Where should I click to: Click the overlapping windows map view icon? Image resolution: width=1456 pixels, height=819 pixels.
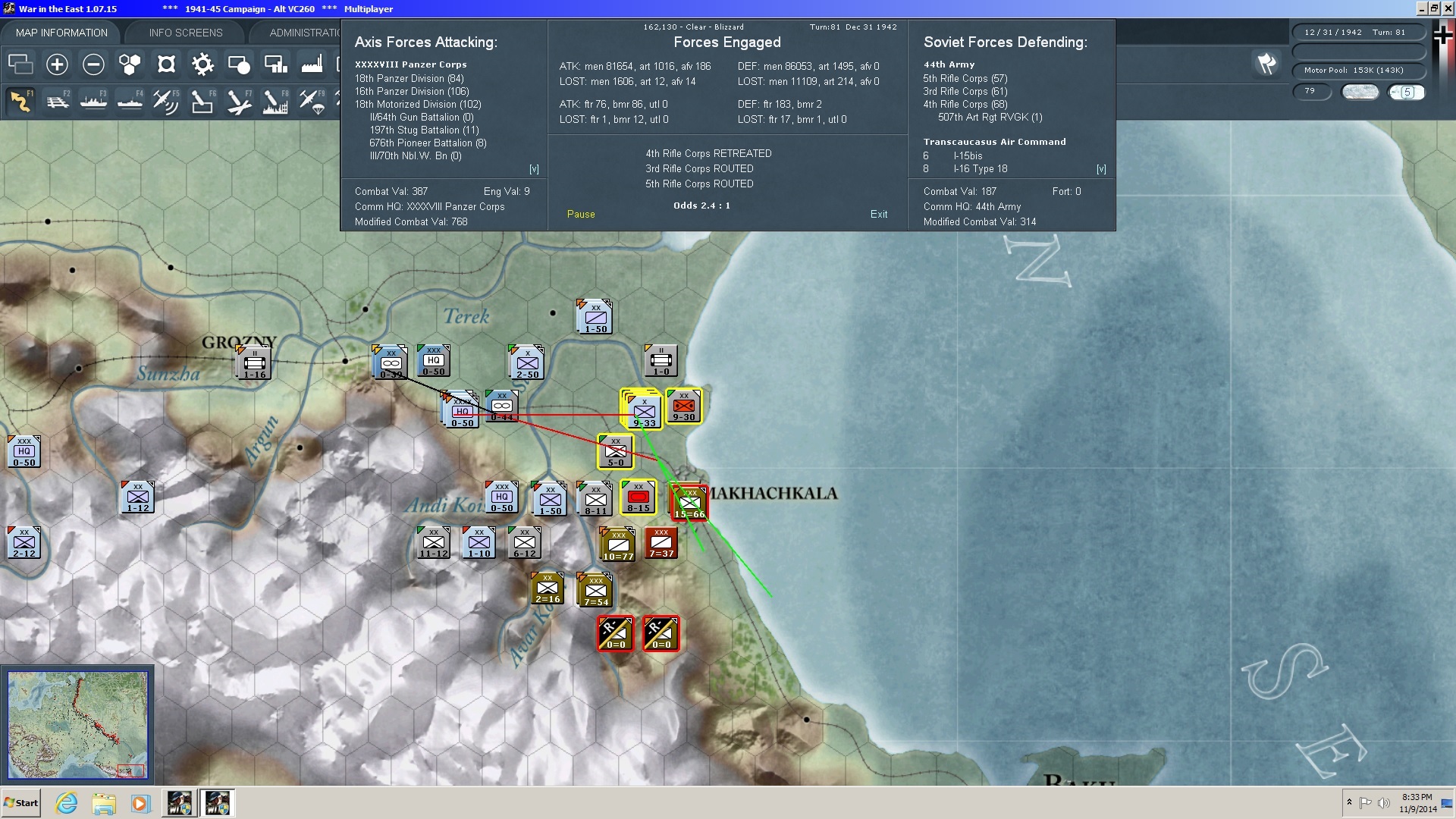click(x=20, y=64)
